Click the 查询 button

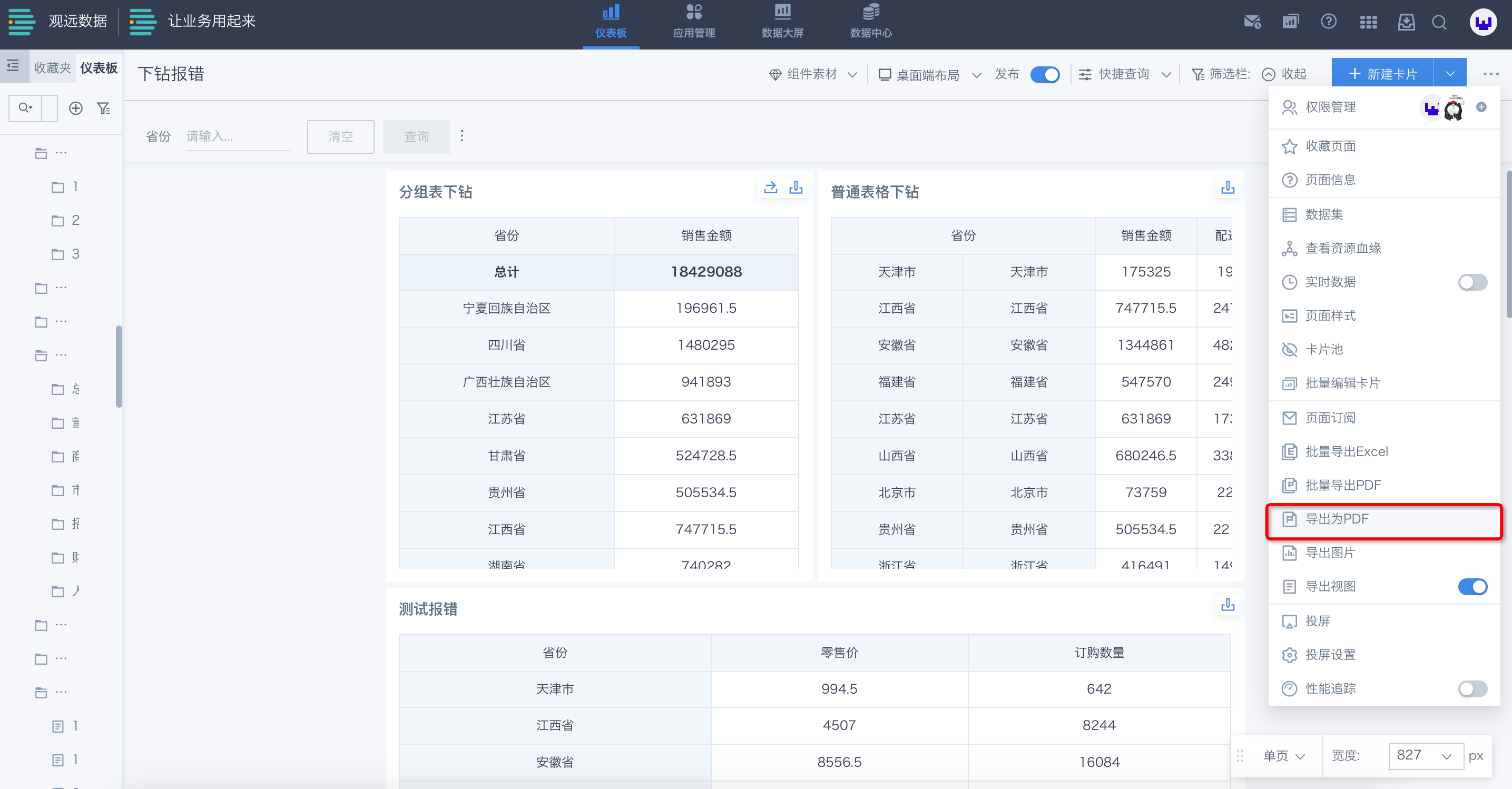417,137
